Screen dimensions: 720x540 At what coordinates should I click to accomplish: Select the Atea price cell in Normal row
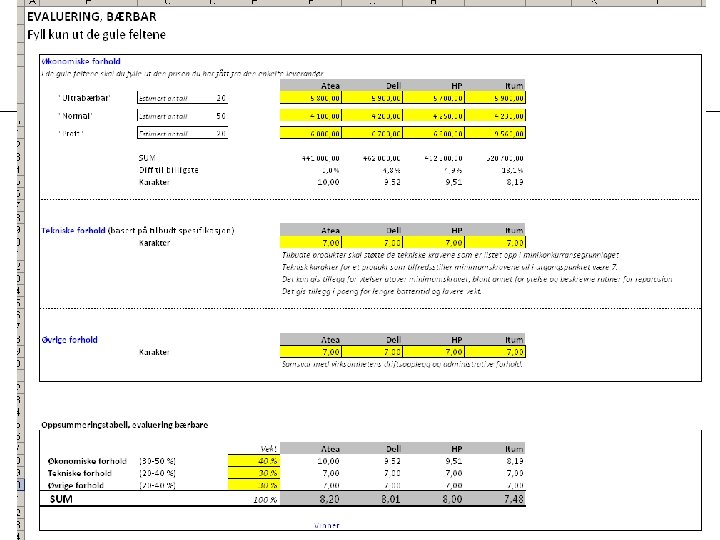311,116
